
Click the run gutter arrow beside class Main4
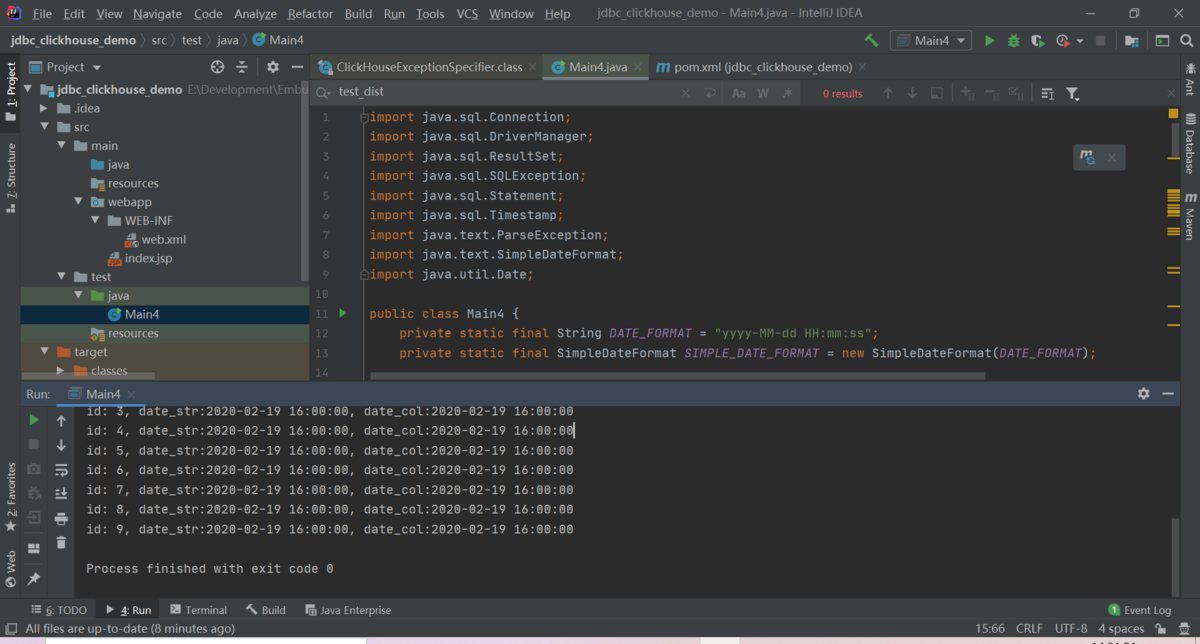[x=342, y=313]
